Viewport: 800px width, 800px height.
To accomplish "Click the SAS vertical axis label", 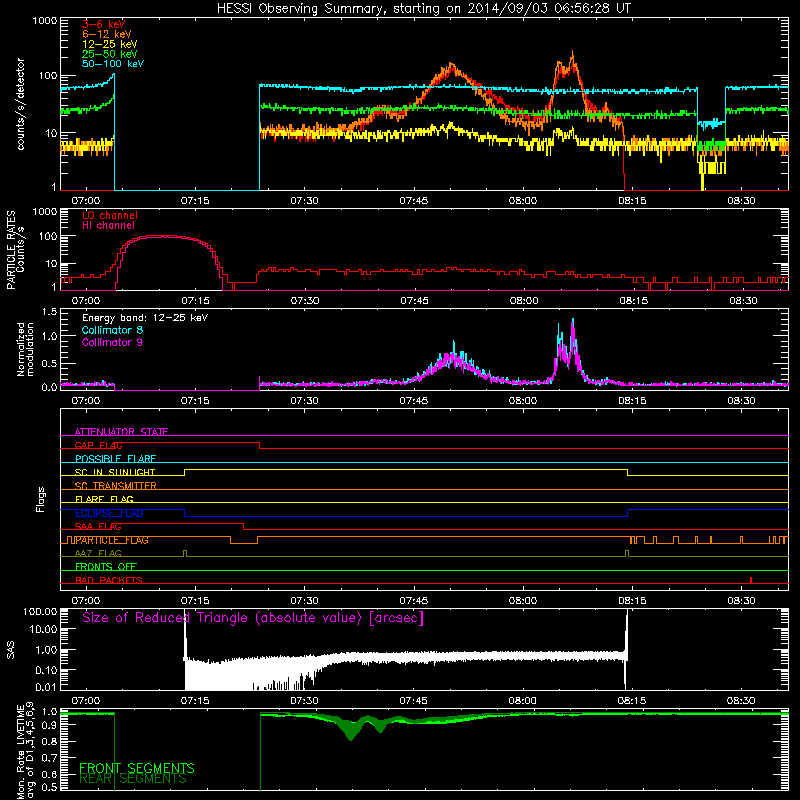I will point(11,650).
